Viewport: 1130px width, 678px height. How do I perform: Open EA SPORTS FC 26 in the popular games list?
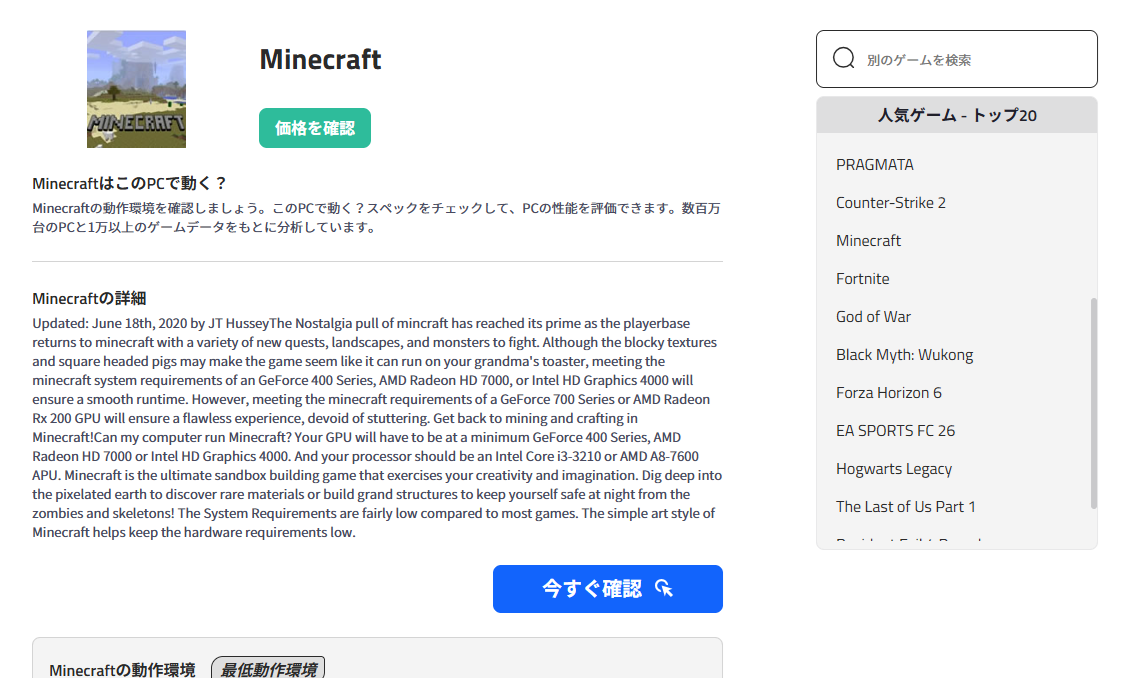click(895, 431)
